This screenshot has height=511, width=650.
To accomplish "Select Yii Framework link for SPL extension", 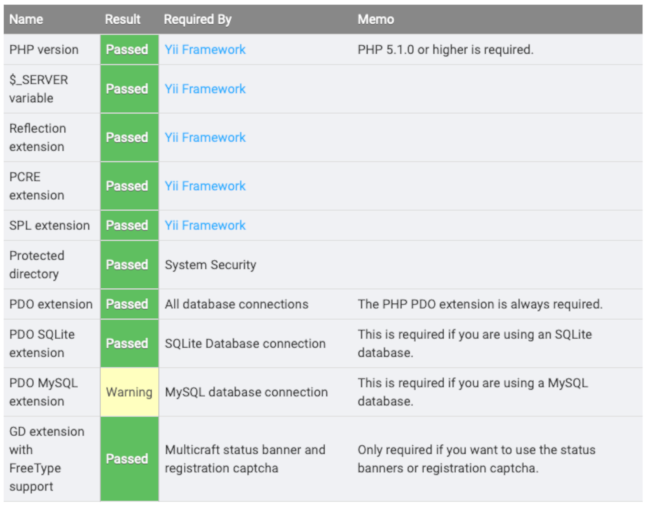I will (205, 225).
